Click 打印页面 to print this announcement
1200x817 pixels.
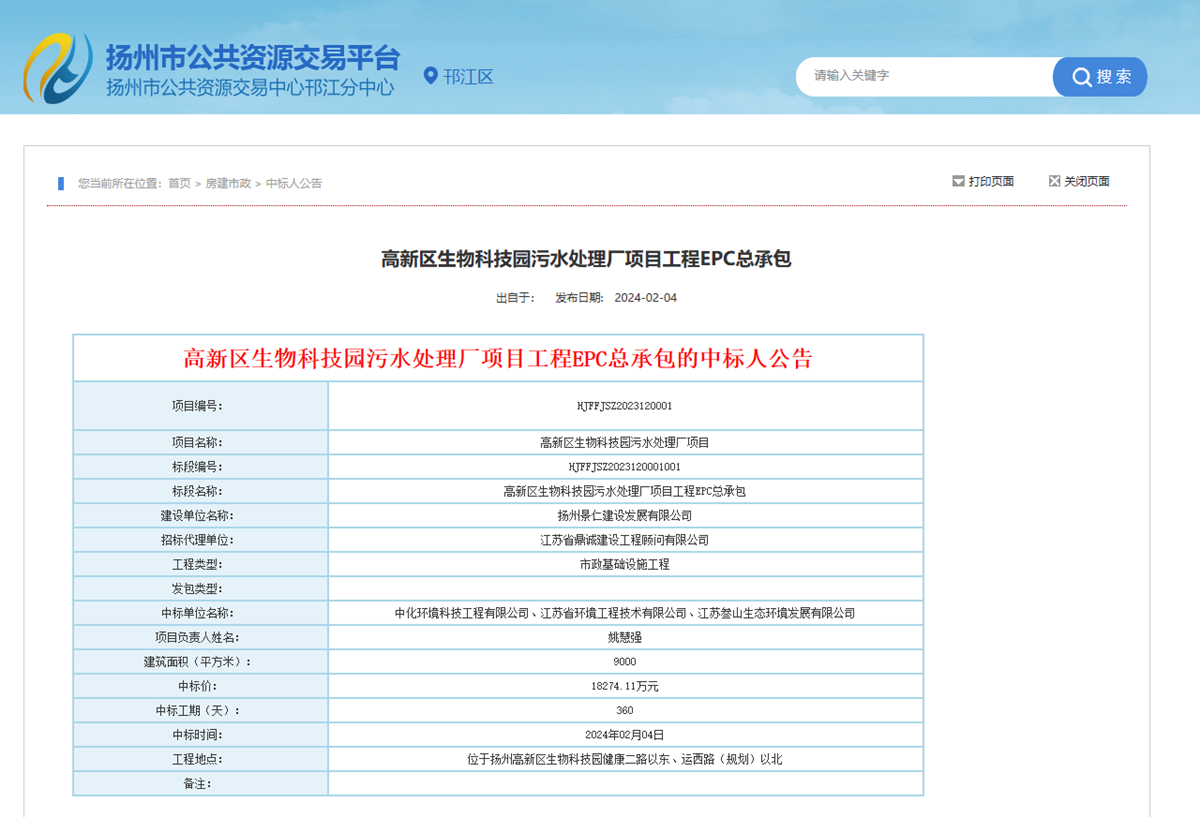coord(990,181)
